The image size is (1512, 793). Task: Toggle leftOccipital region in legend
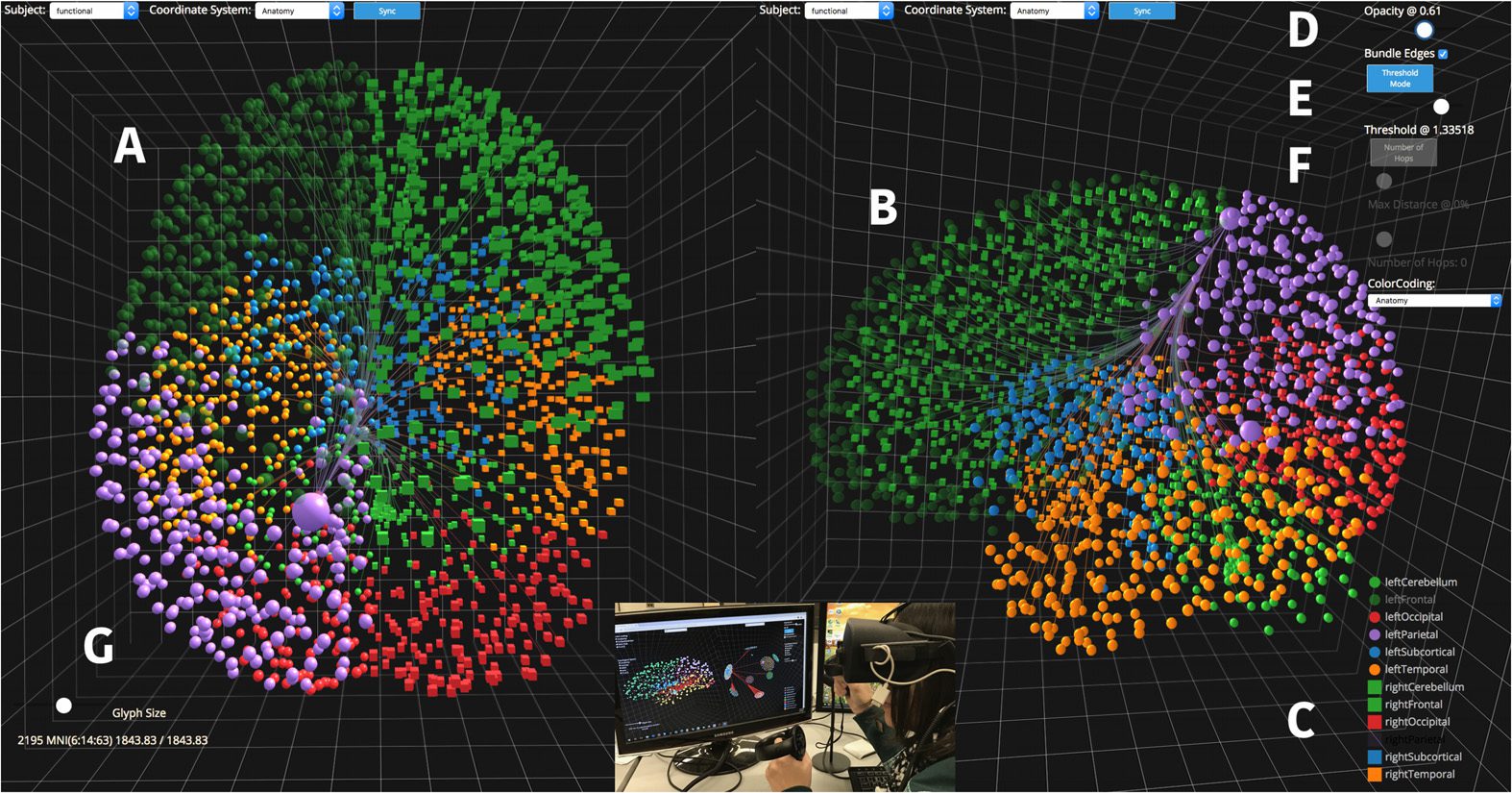click(1406, 617)
